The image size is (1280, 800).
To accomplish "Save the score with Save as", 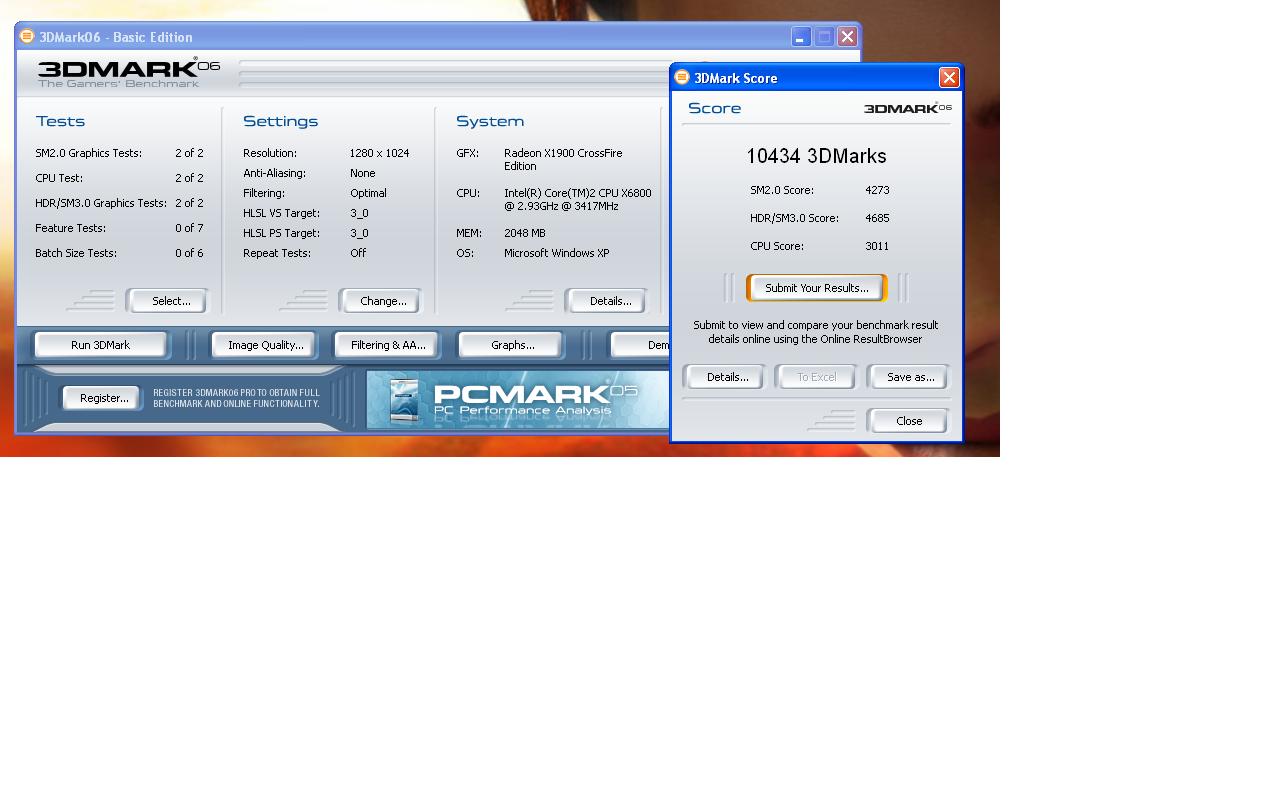I will (x=910, y=377).
